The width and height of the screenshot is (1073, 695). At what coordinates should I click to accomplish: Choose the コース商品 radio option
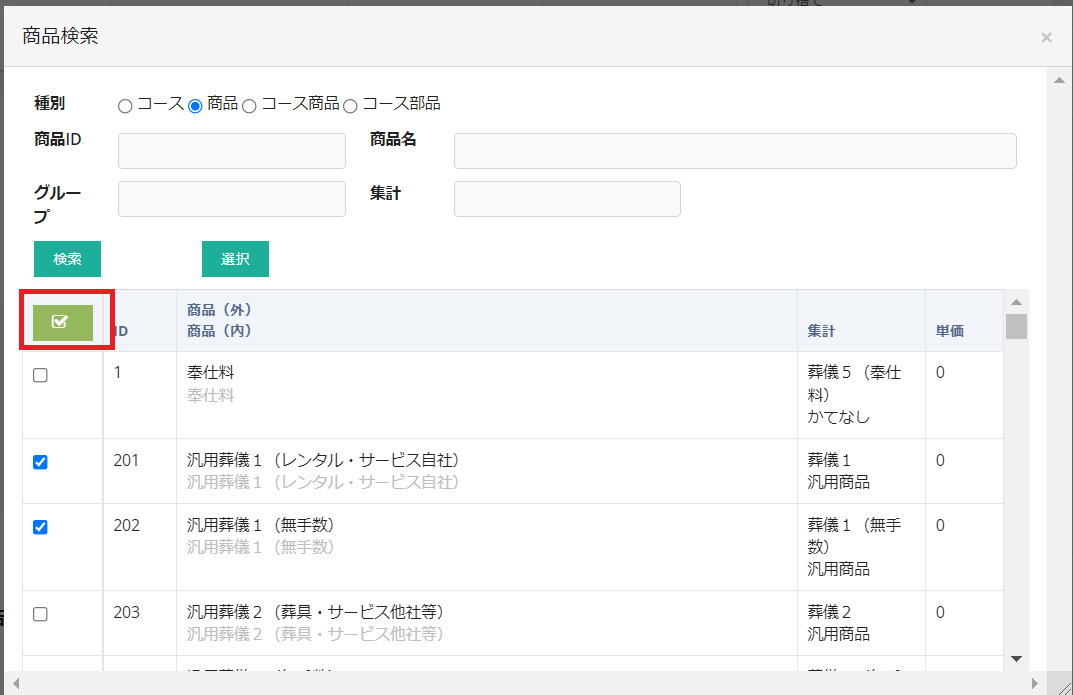(250, 105)
